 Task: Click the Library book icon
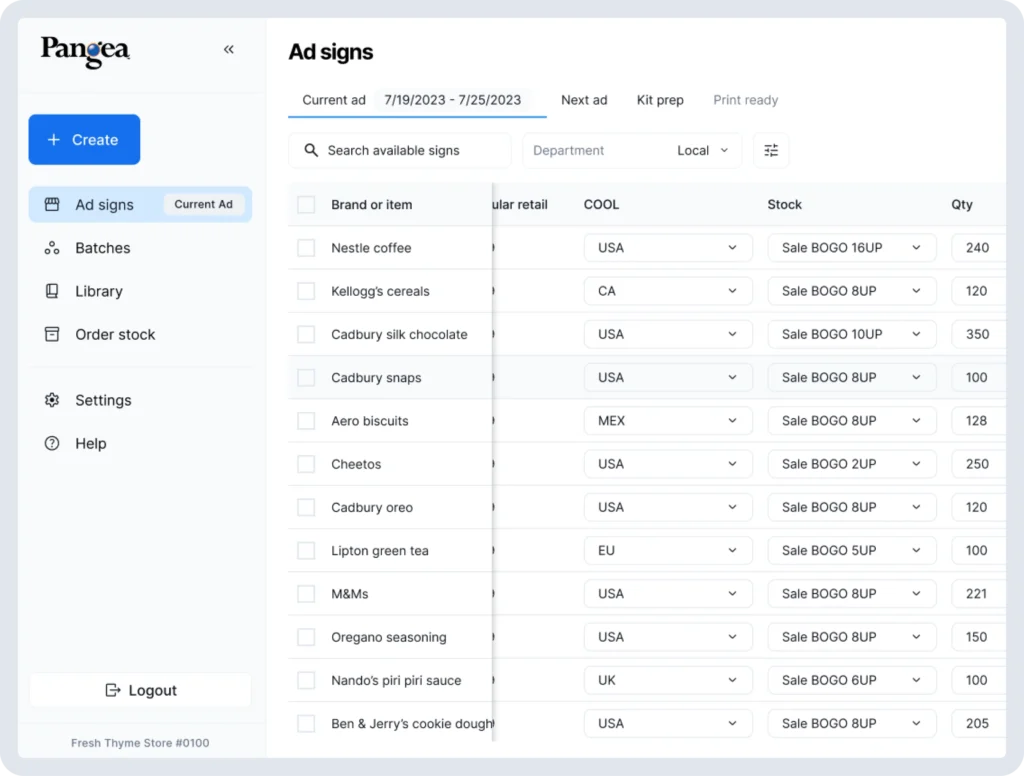pyautogui.click(x=52, y=291)
